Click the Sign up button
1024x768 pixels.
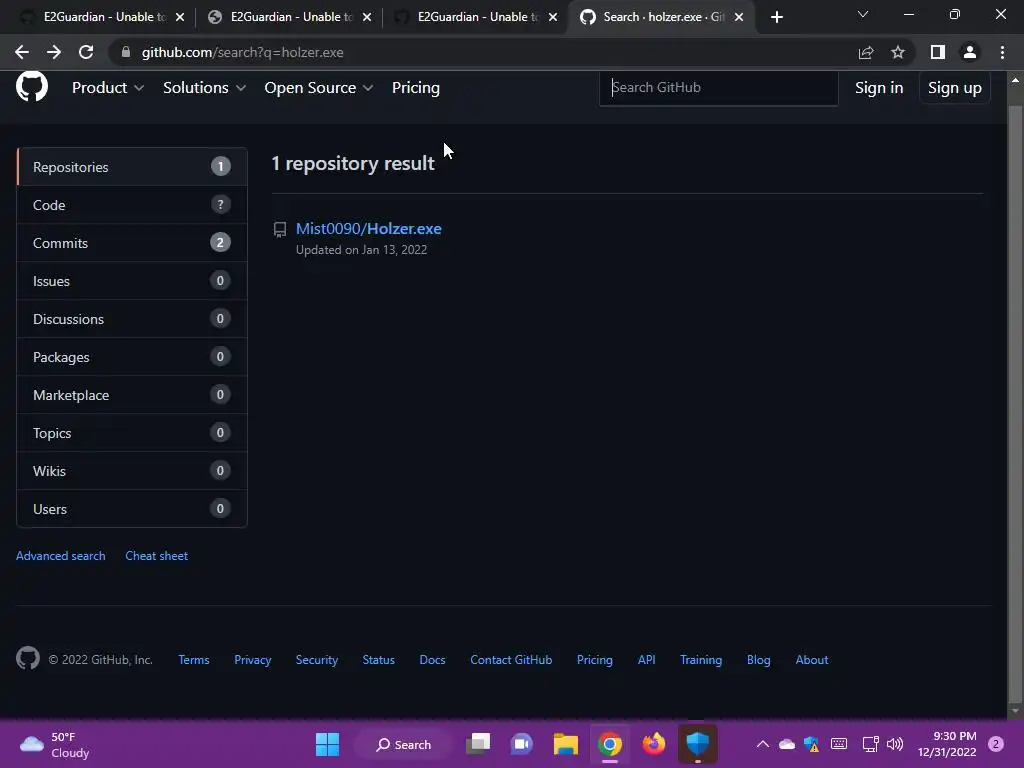pos(954,88)
